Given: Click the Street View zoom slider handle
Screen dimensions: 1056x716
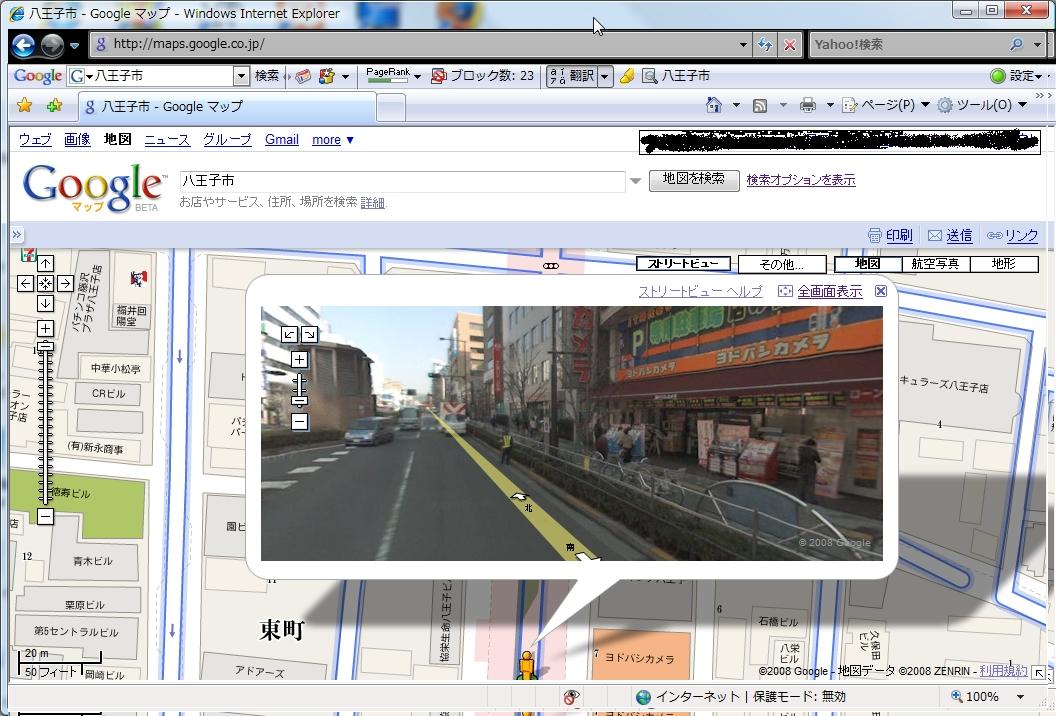Looking at the screenshot, I should [300, 401].
